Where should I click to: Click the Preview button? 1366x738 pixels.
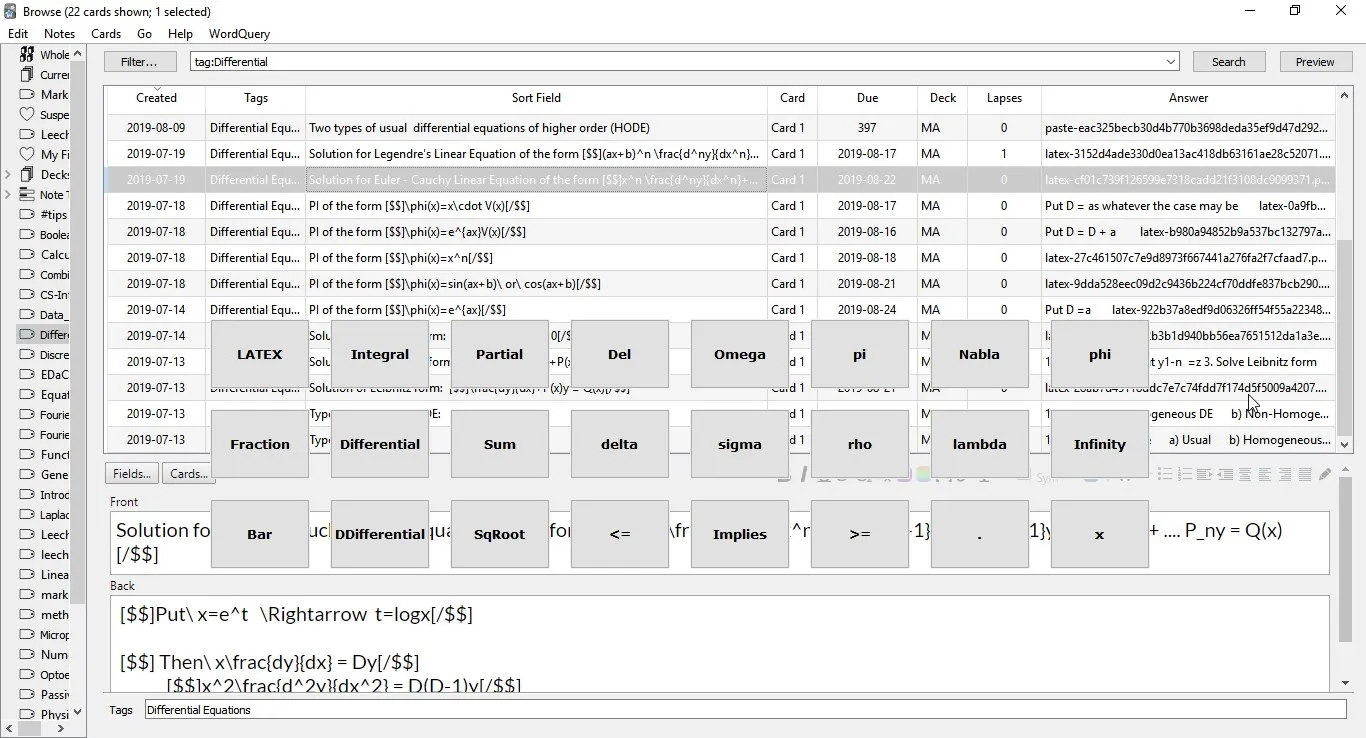click(1314, 62)
